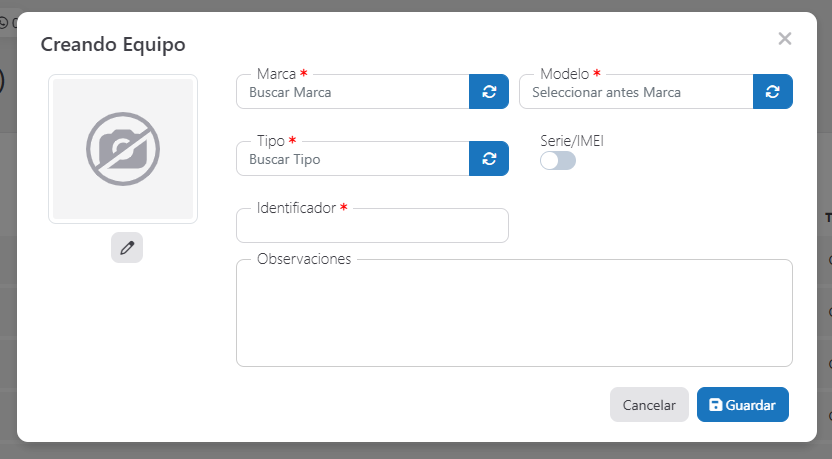Click the refresh icon beside Modelo field
Screen dimensions: 832x459
point(772,92)
